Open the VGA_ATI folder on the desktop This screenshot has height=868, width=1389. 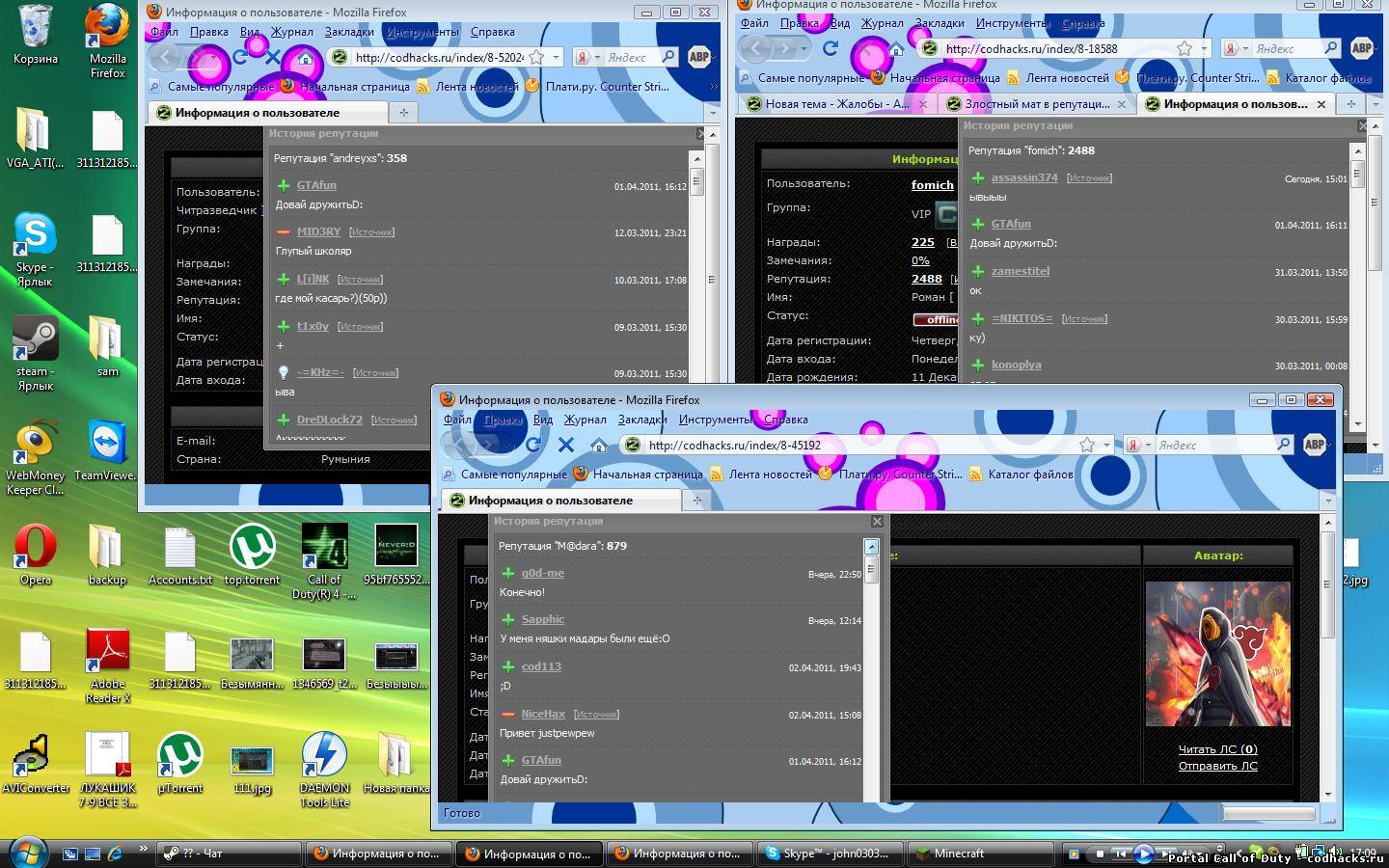[35, 137]
